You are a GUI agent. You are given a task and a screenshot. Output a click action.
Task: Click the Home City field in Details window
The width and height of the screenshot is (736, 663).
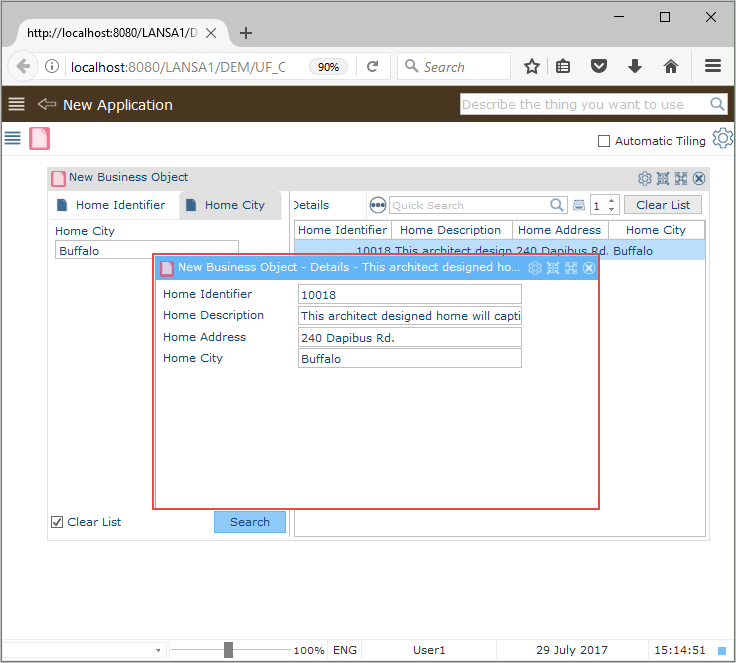tap(409, 358)
